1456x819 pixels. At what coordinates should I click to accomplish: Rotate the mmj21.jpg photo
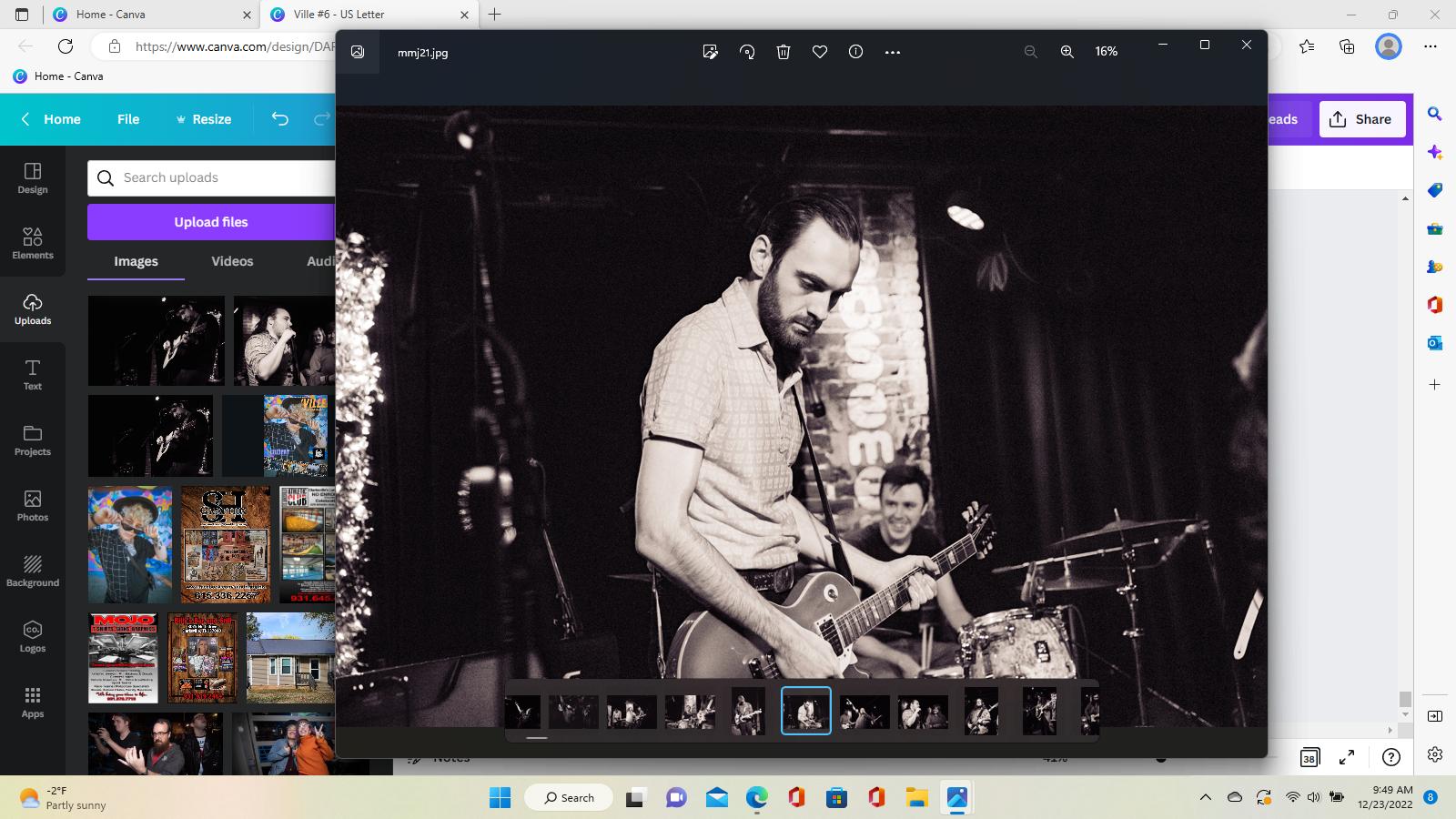tap(747, 52)
